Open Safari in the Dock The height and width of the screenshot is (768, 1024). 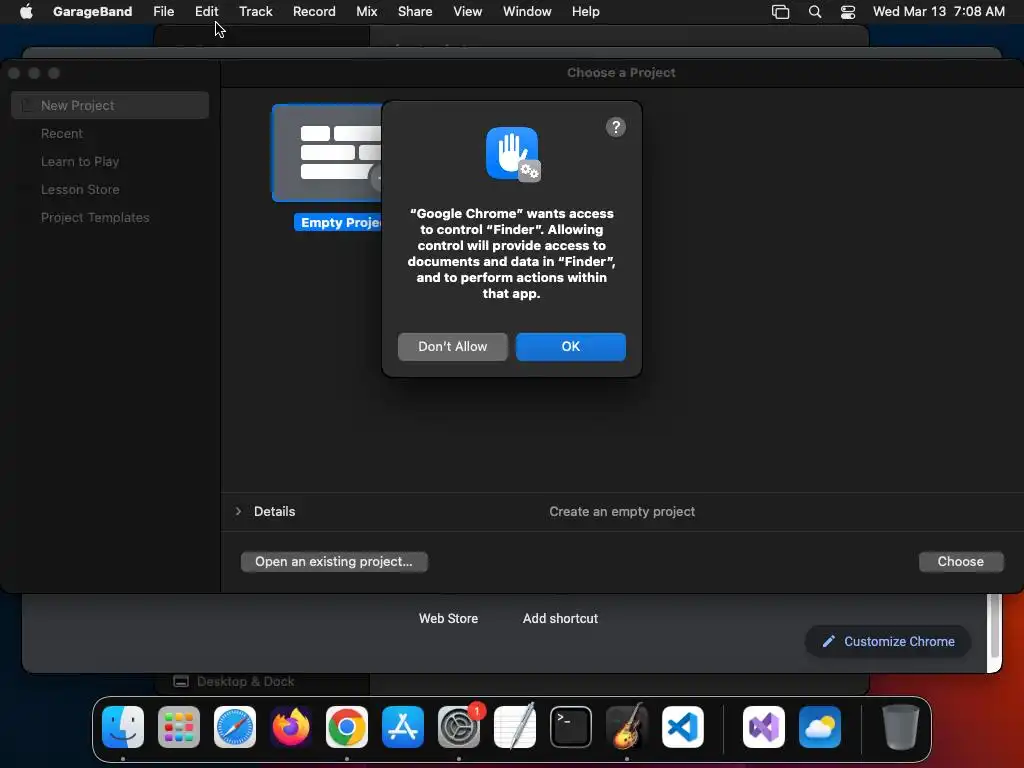coord(235,727)
